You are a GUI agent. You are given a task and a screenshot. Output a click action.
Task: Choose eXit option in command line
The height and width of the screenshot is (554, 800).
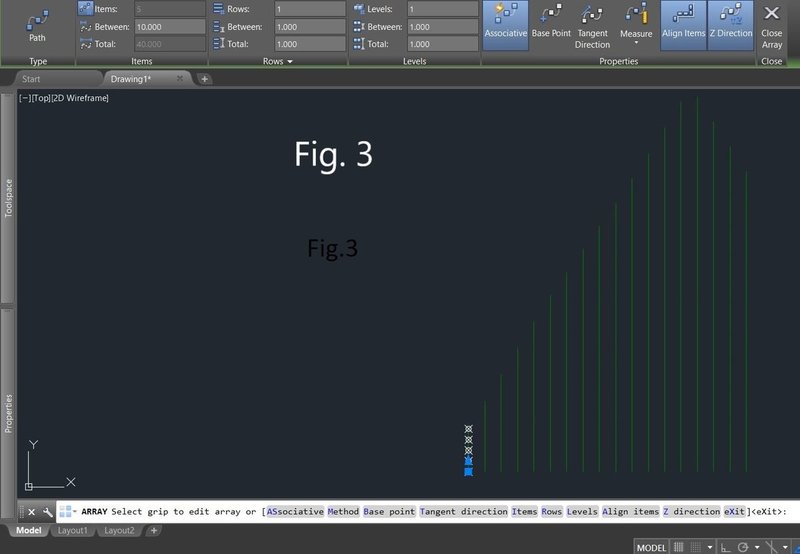(x=734, y=512)
